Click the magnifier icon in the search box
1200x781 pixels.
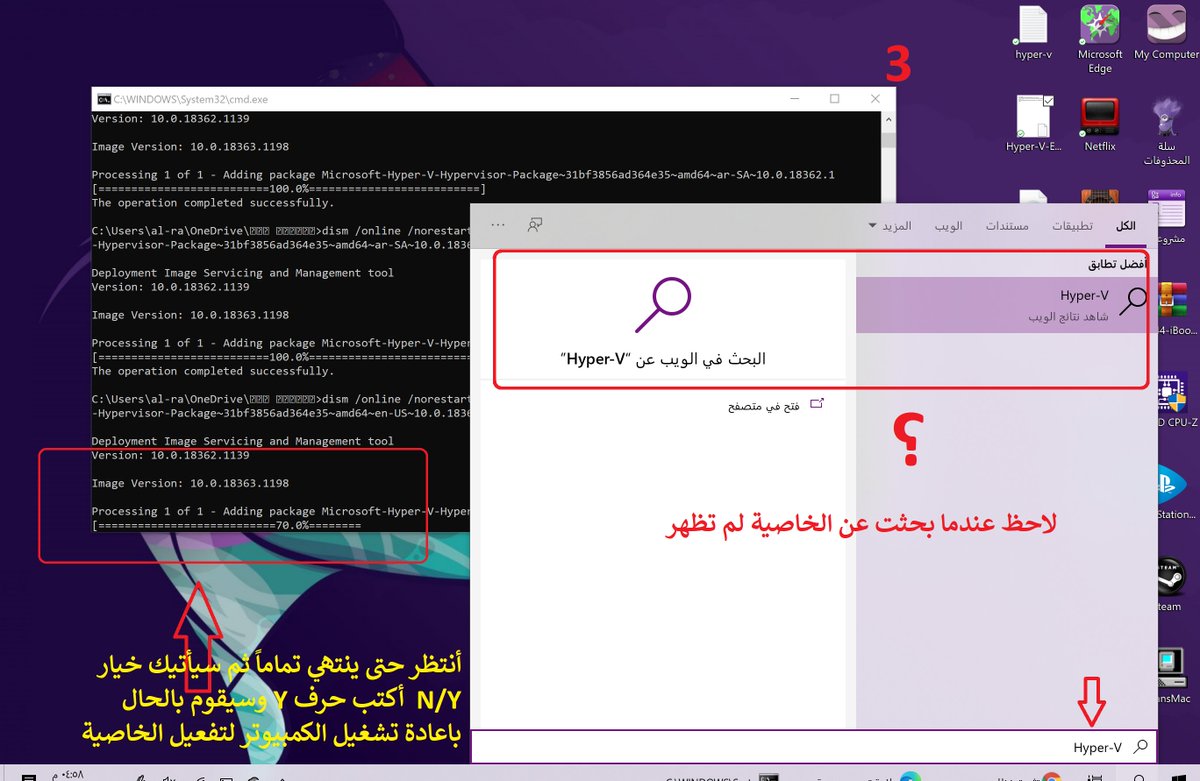(x=1141, y=747)
